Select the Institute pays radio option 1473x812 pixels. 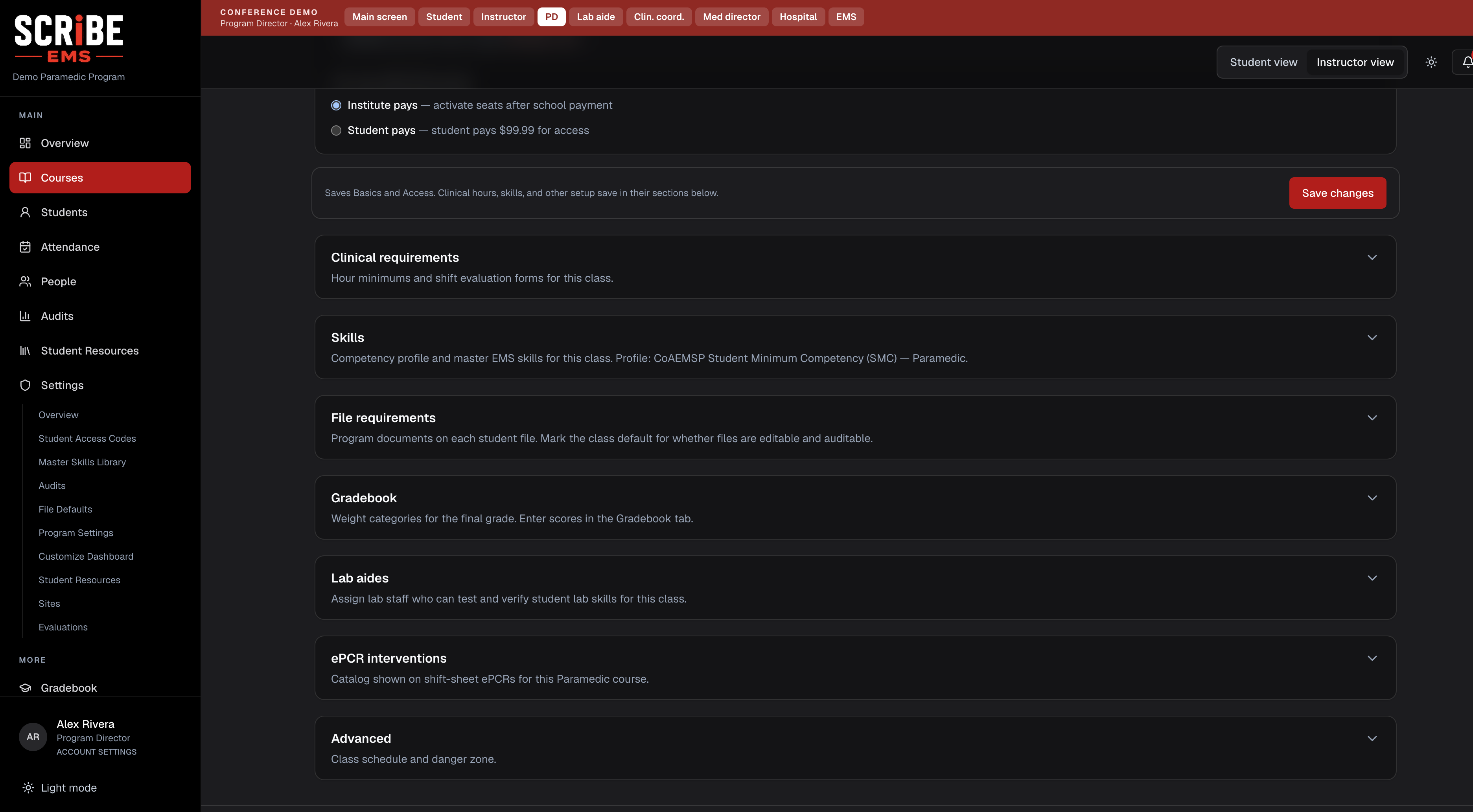(336, 105)
